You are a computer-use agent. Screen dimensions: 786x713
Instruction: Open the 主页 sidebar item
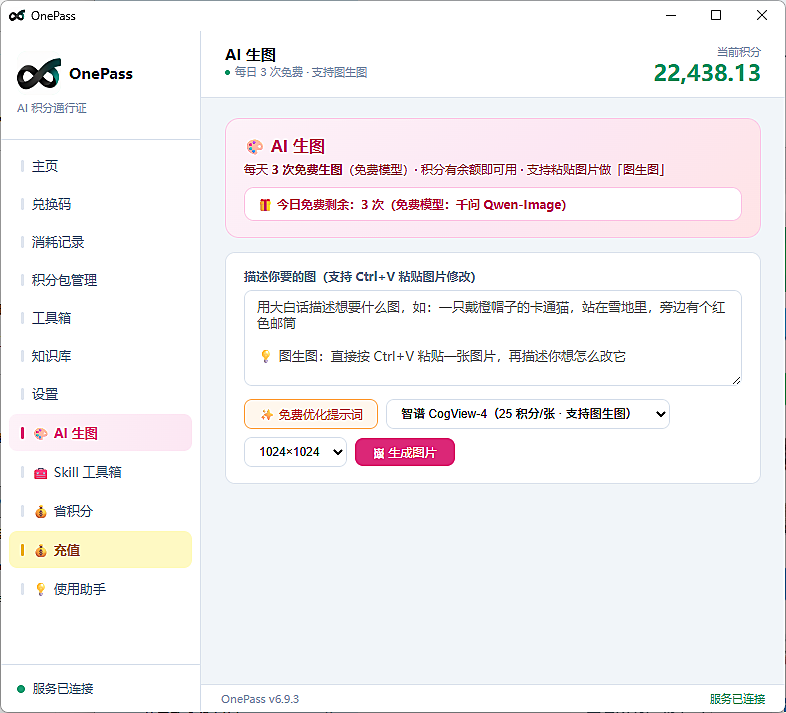[x=45, y=166]
